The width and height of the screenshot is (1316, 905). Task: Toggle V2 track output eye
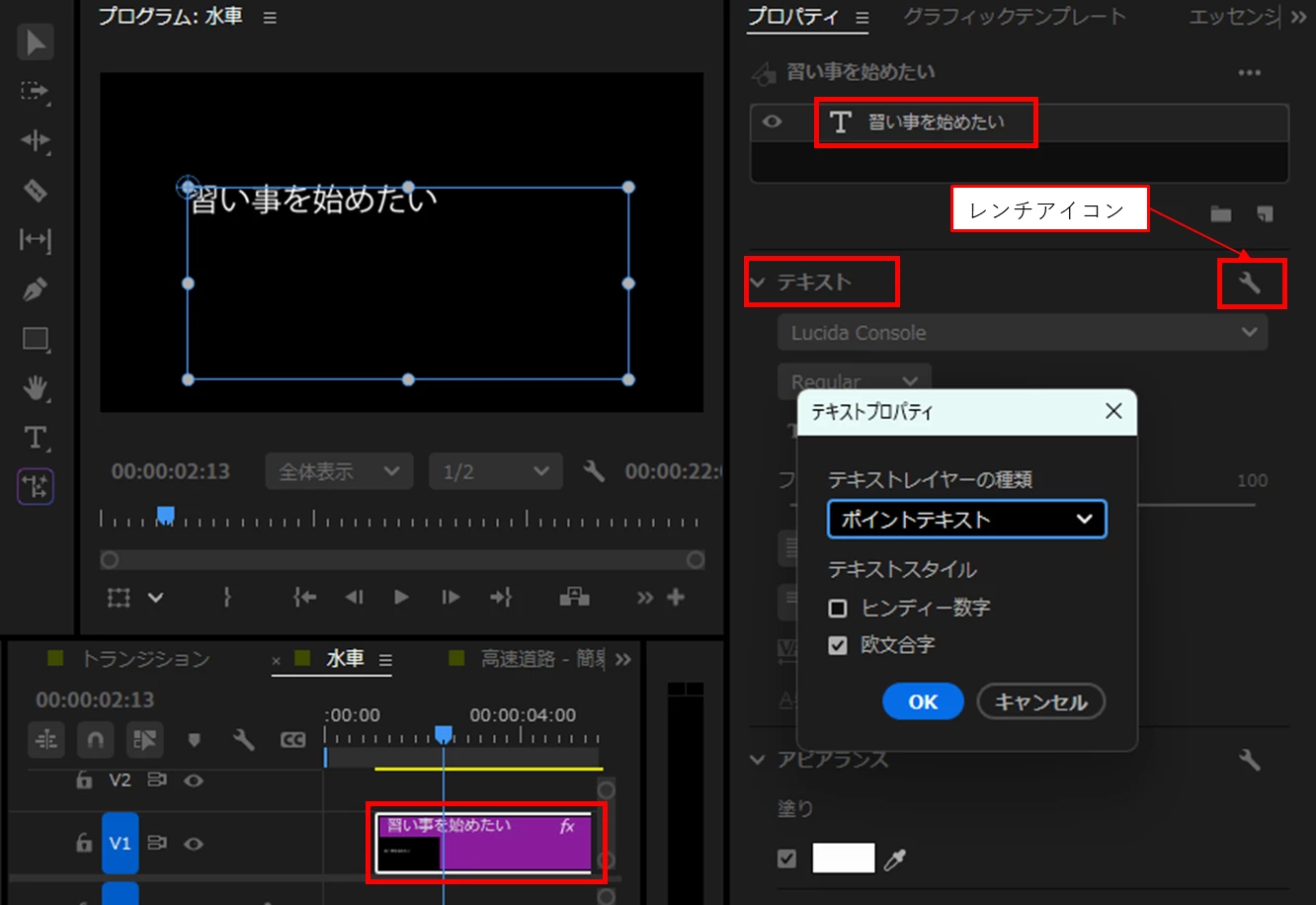pos(194,781)
